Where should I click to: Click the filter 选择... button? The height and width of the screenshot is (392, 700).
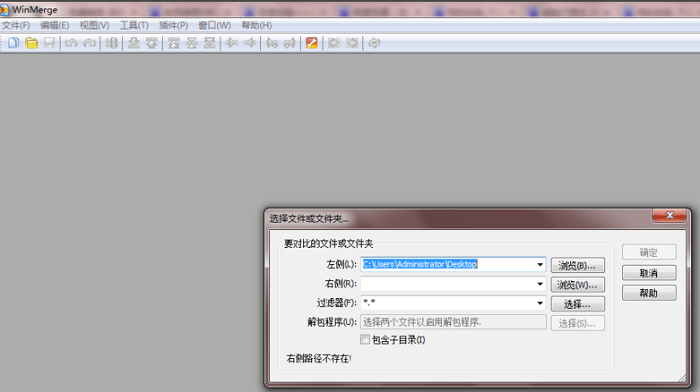[x=577, y=304]
